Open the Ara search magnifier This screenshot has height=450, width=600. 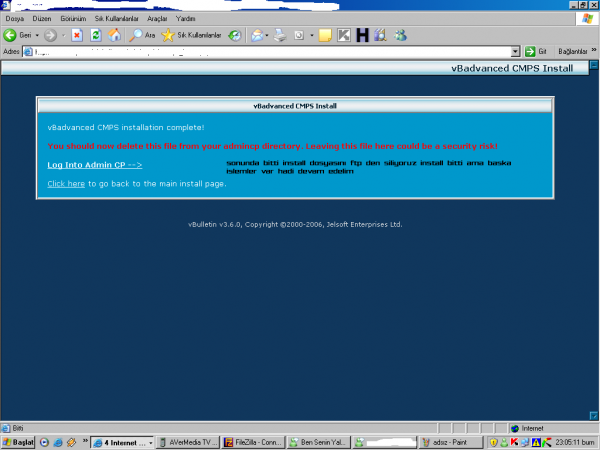tap(142, 35)
